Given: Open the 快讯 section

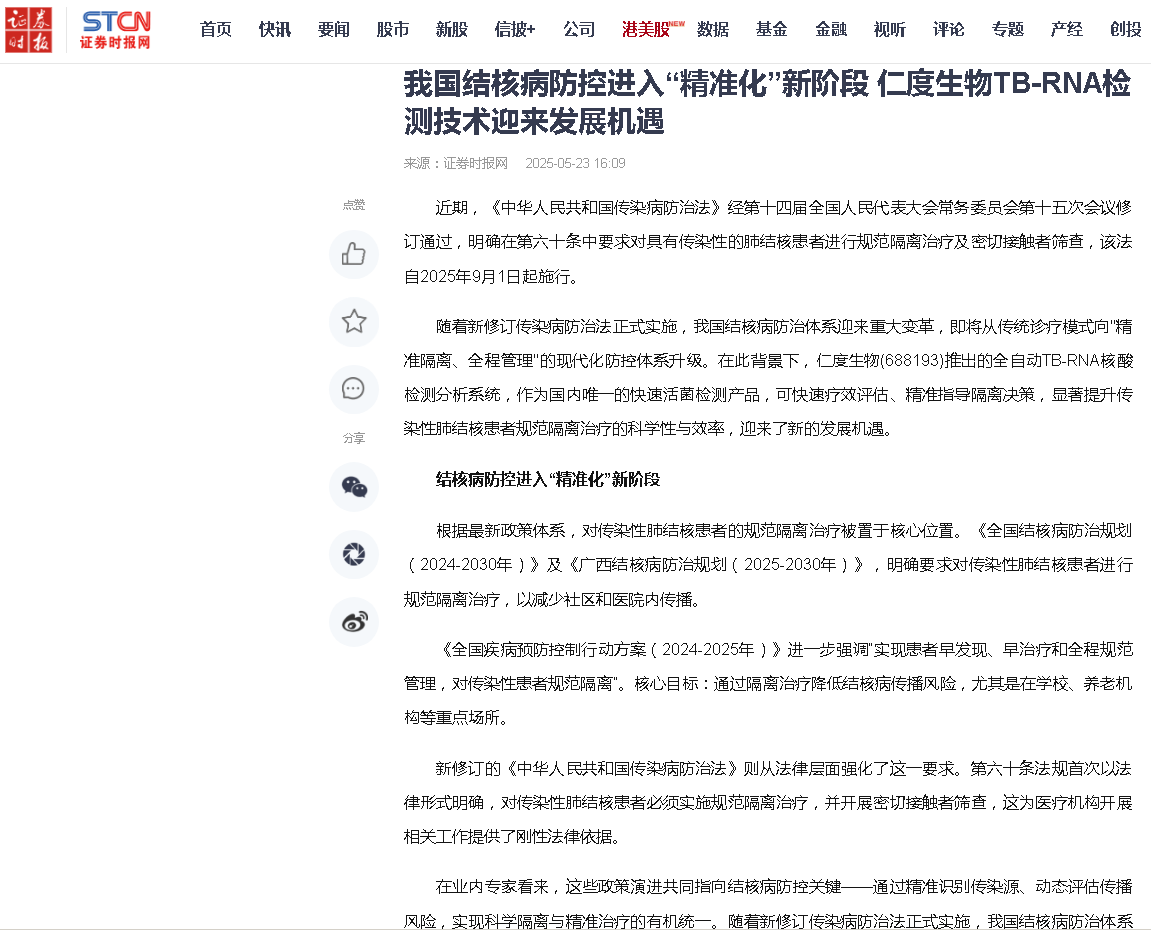Looking at the screenshot, I should 275,29.
